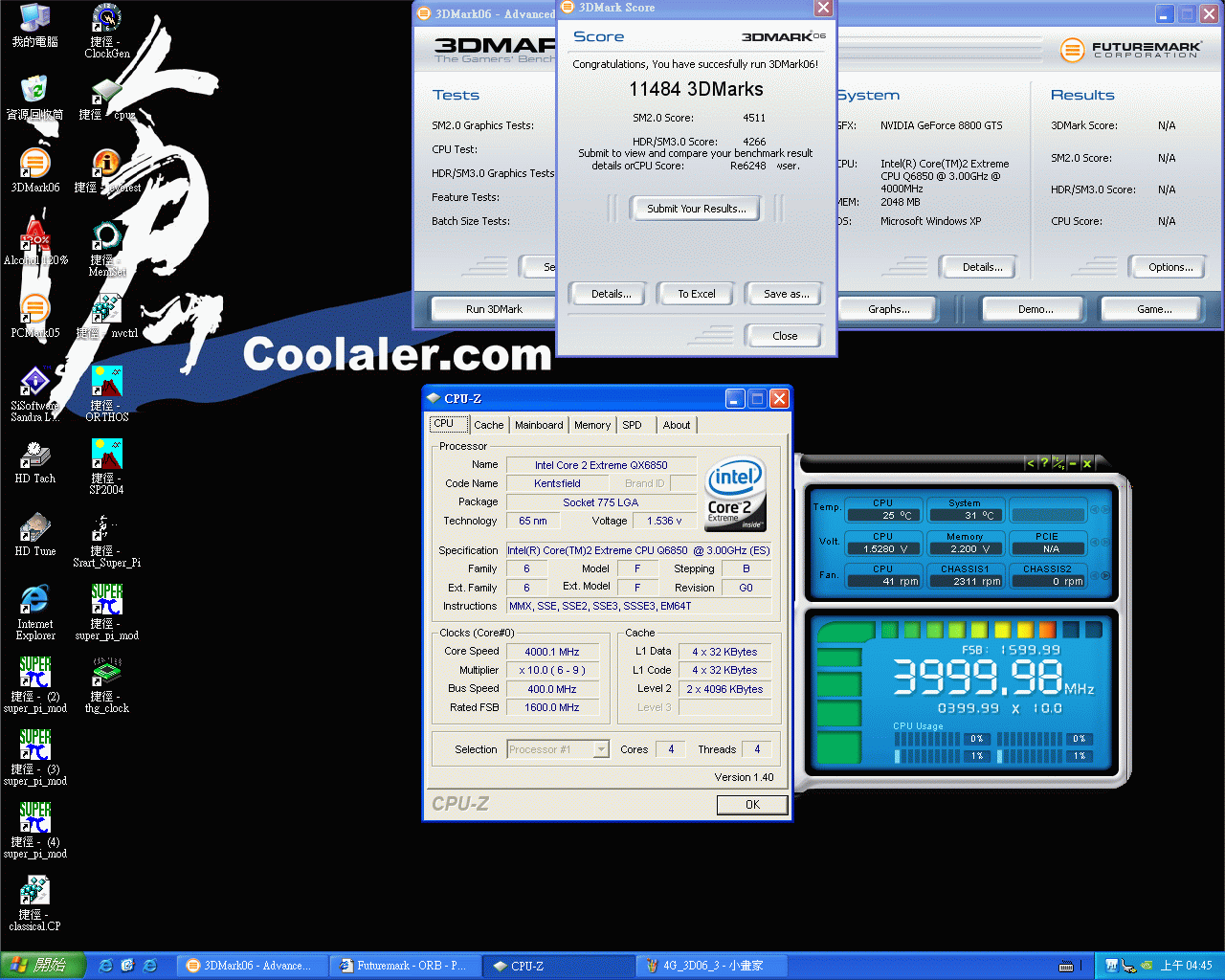Click the Game button in 3DMark06
Screen dimensions: 1225x980
coord(1153,309)
